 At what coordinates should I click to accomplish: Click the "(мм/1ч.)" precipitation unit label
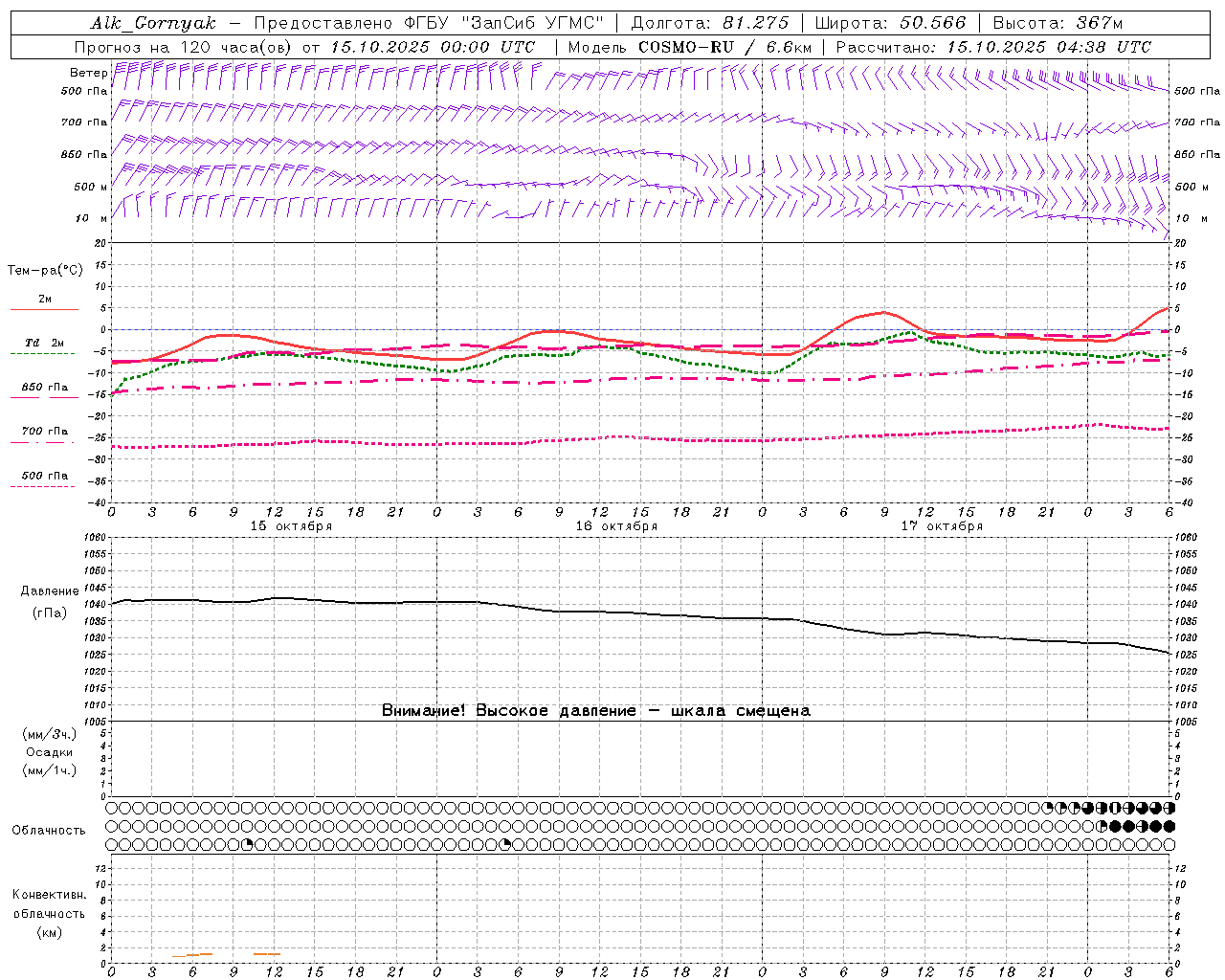[49, 770]
